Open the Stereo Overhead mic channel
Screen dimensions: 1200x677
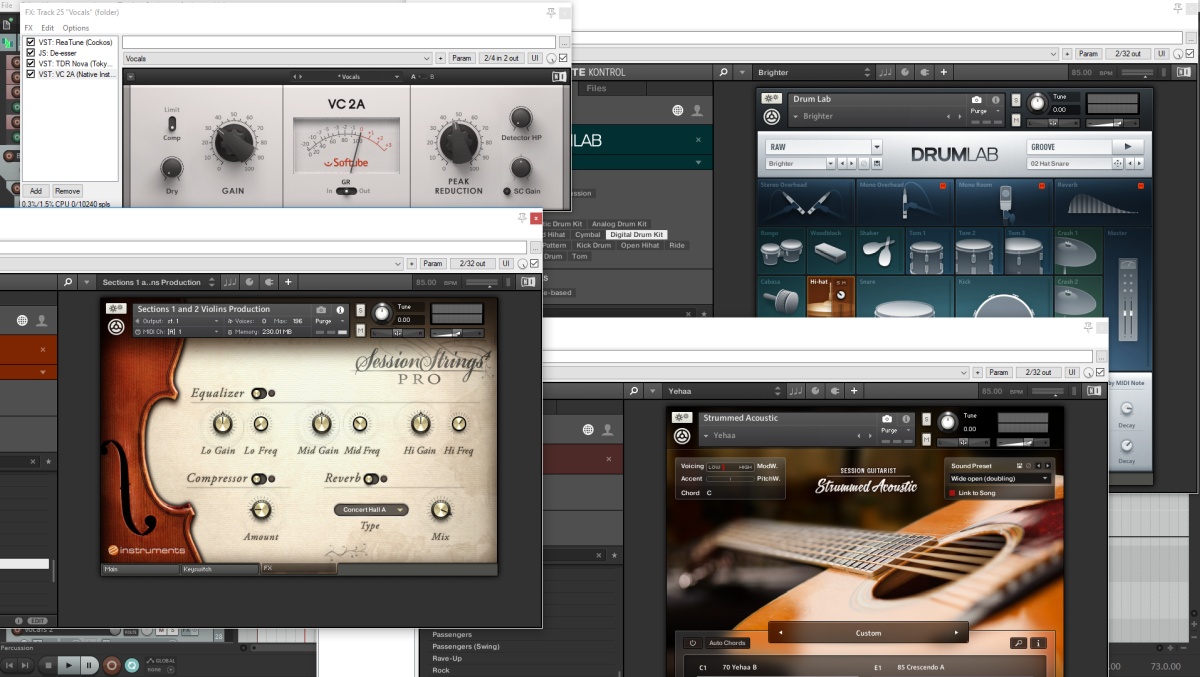pyautogui.click(x=806, y=202)
